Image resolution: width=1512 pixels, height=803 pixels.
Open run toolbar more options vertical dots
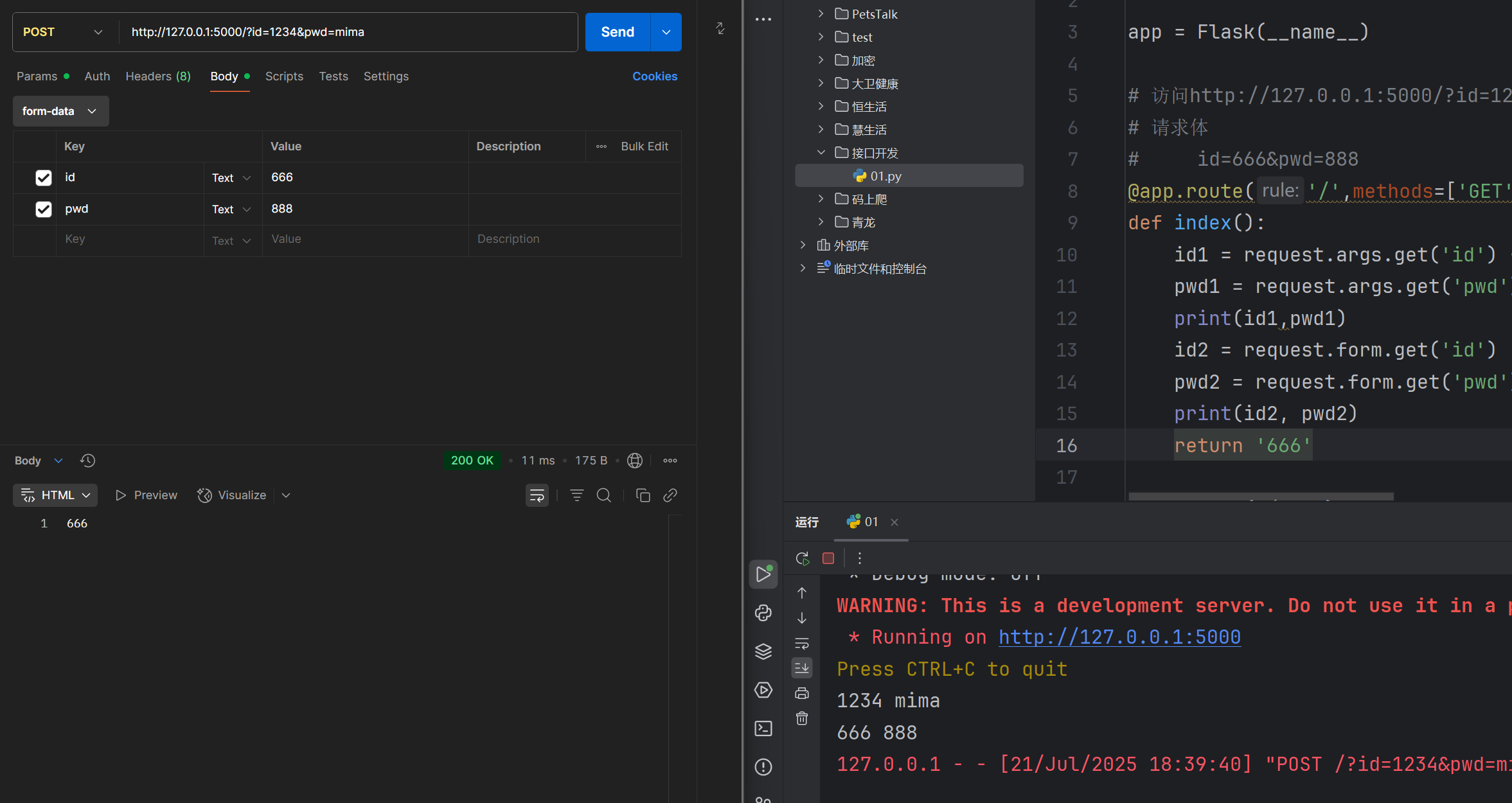pyautogui.click(x=860, y=558)
